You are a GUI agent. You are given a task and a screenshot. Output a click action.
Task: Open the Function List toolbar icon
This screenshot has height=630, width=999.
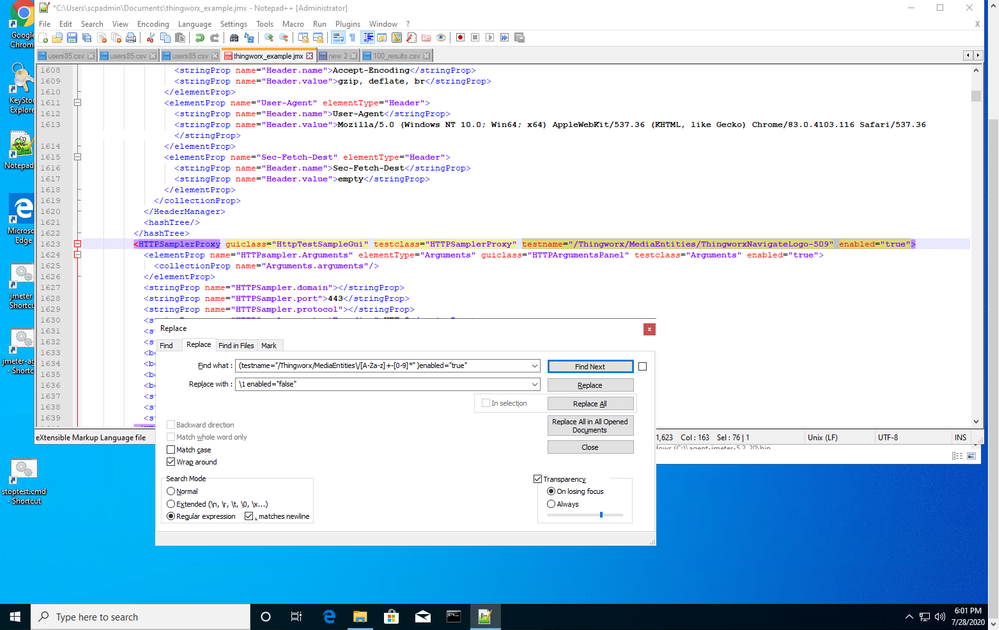click(412, 38)
